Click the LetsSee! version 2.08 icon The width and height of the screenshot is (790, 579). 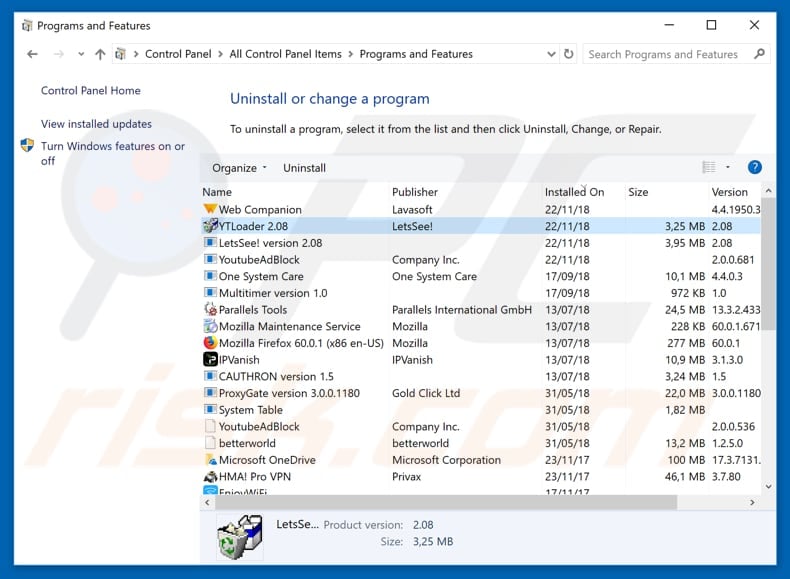pos(210,242)
